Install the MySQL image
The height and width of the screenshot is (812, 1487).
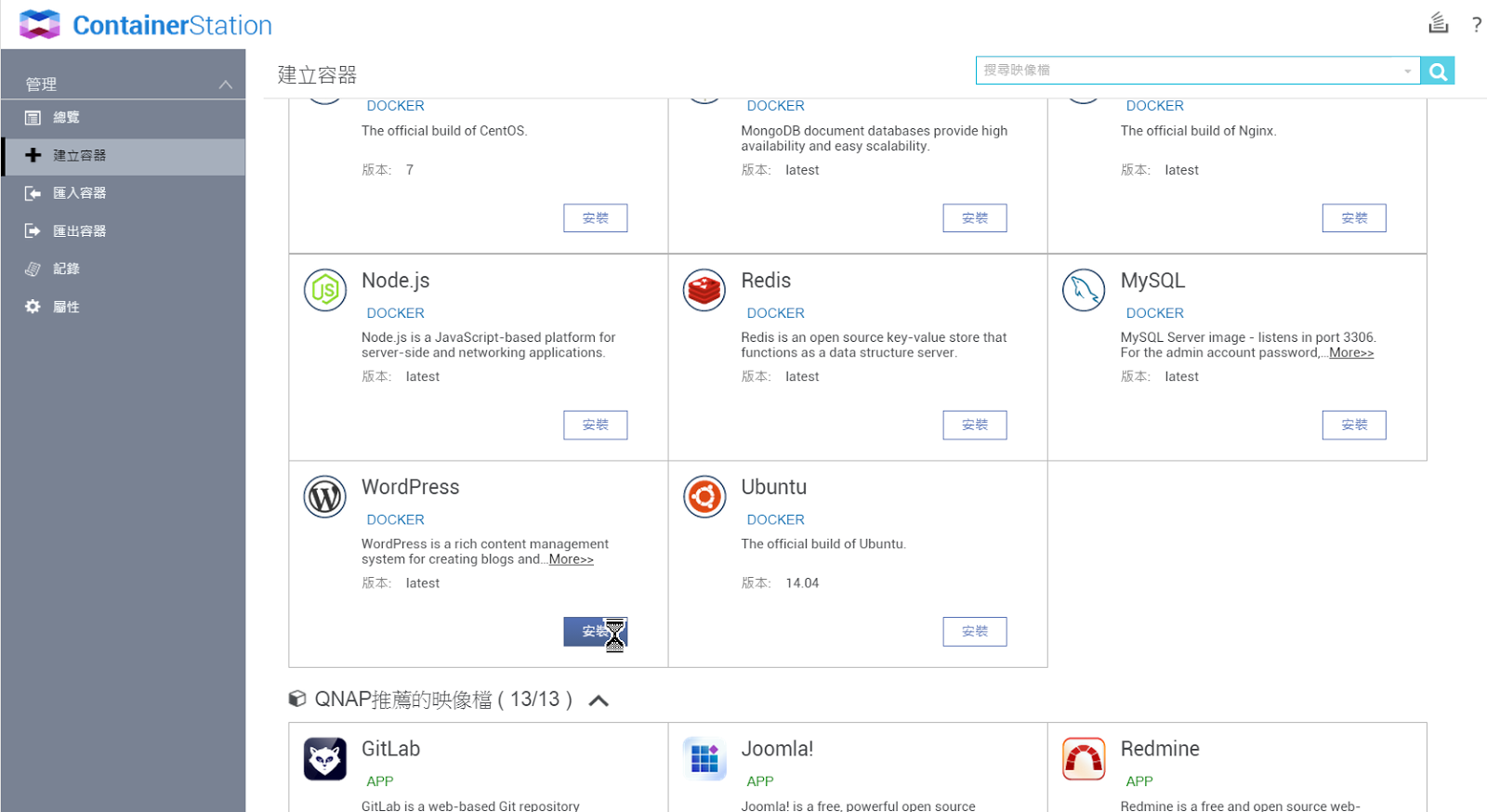pyautogui.click(x=1354, y=425)
